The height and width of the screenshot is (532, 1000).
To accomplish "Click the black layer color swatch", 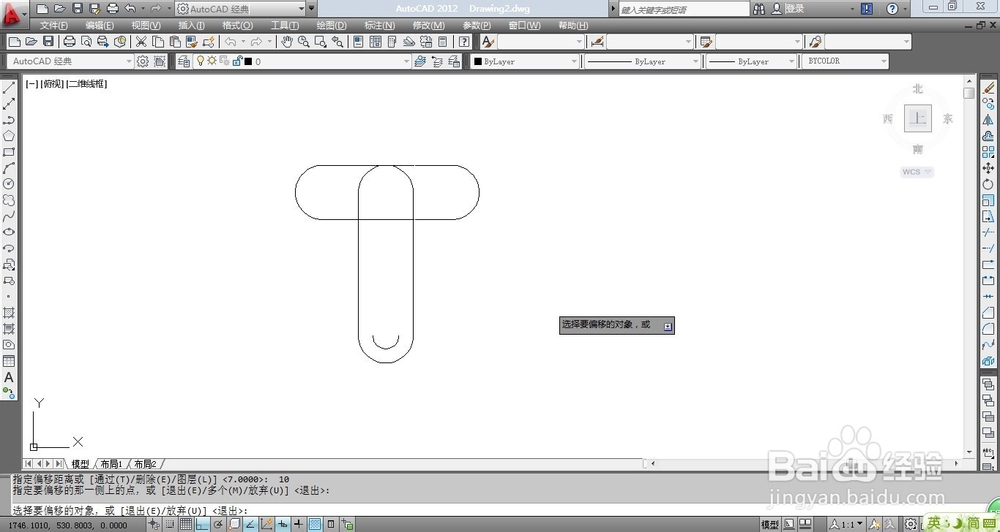I will coord(248,62).
